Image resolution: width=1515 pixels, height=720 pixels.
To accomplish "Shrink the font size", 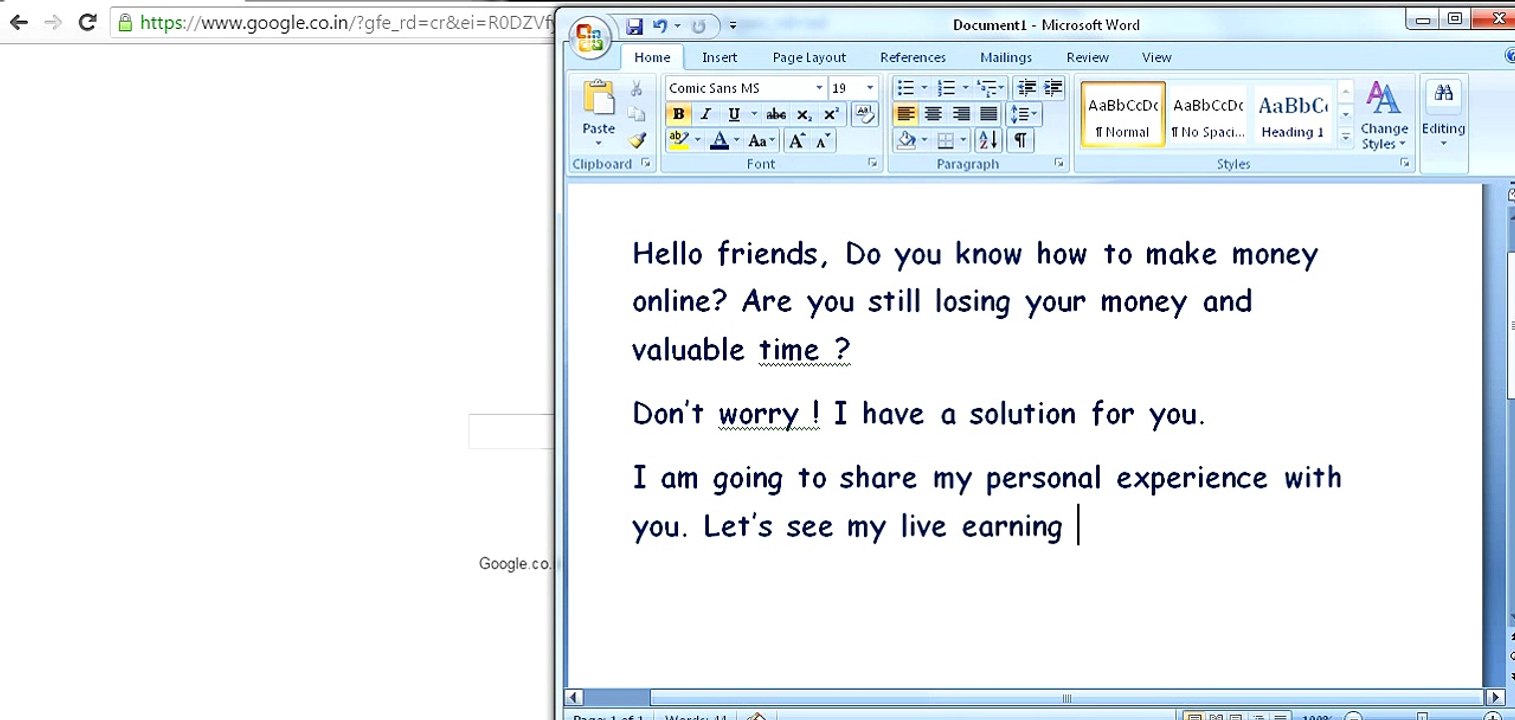I will point(822,141).
